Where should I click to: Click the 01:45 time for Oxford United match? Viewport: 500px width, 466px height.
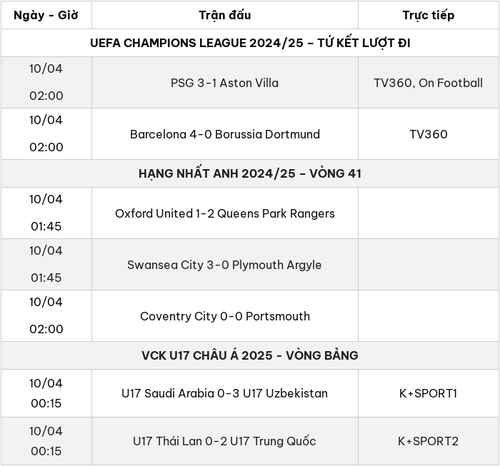point(46,227)
